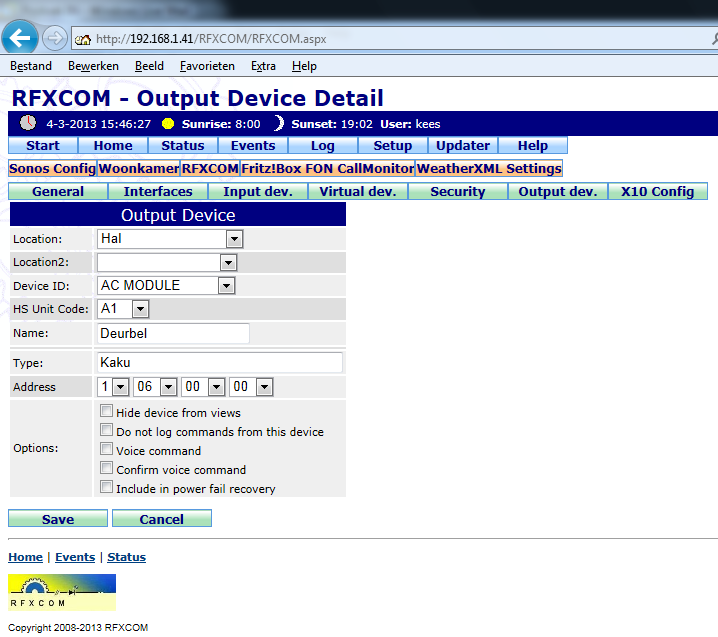Open the Events navigation tab
718x637 pixels.
pyautogui.click(x=253, y=146)
